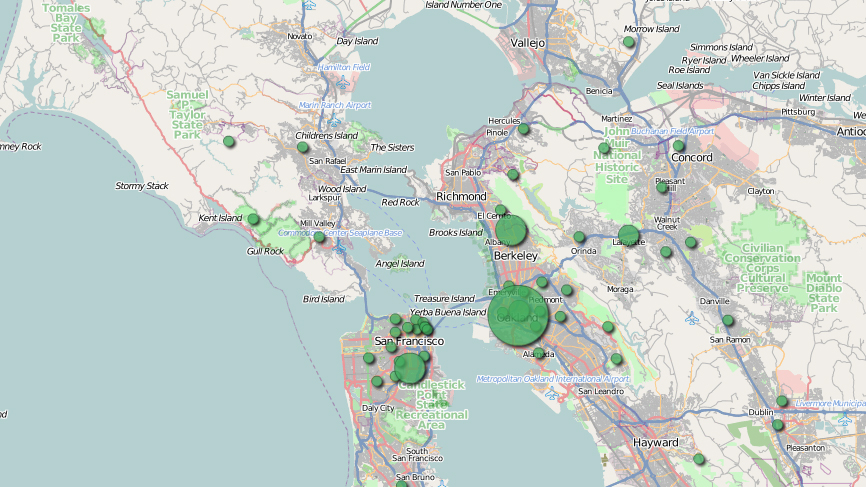Viewport: 866px width, 487px height.
Task: Click the green marker southeast of Hayward
Action: point(699,459)
